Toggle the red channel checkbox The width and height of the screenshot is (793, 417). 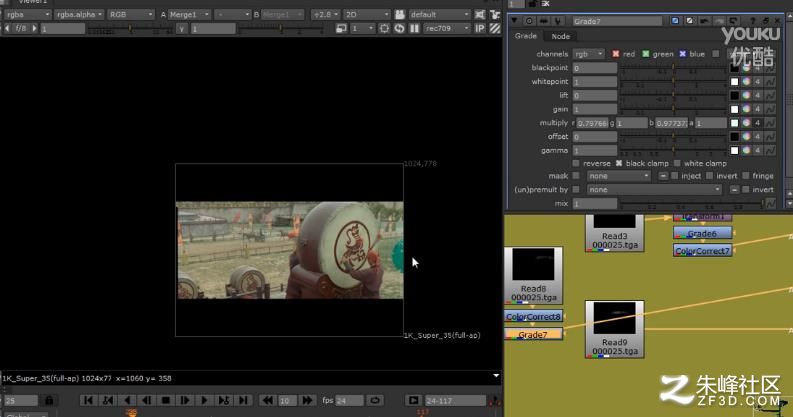(x=615, y=54)
